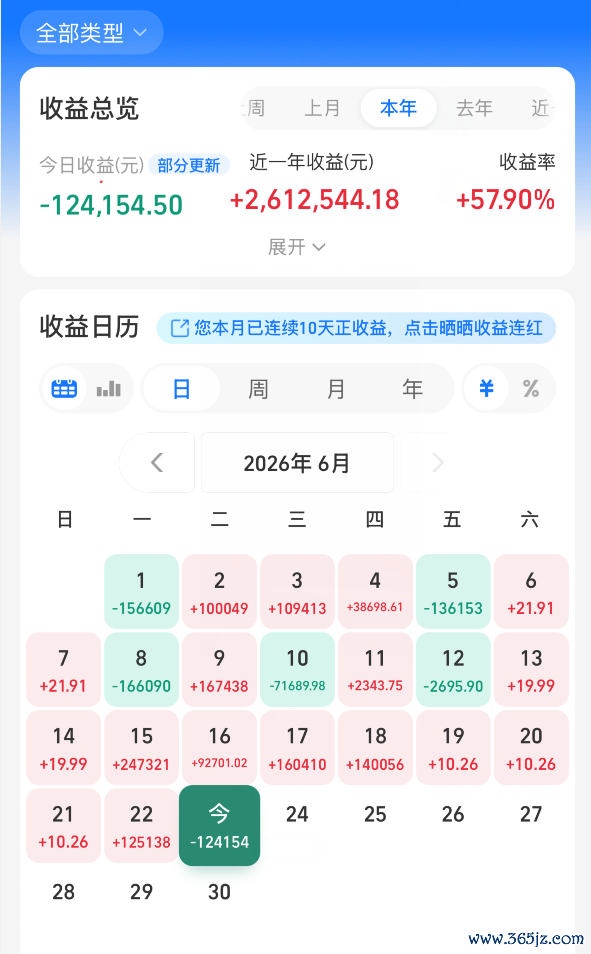Switch calendar granularity to 月
Screen dimensions: 591x954
[x=335, y=388]
